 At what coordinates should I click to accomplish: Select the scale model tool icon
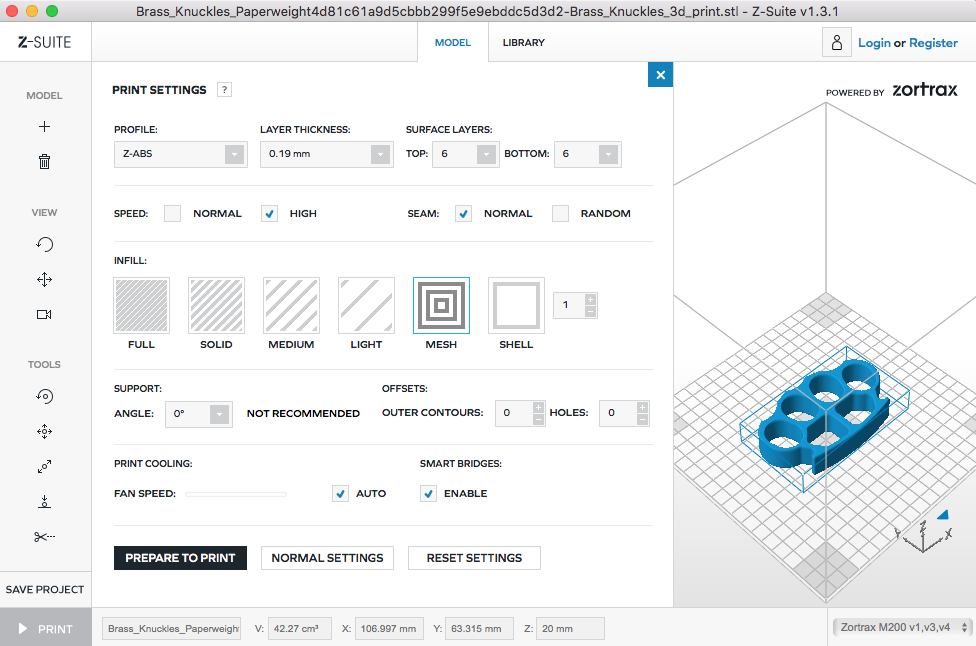[x=44, y=466]
